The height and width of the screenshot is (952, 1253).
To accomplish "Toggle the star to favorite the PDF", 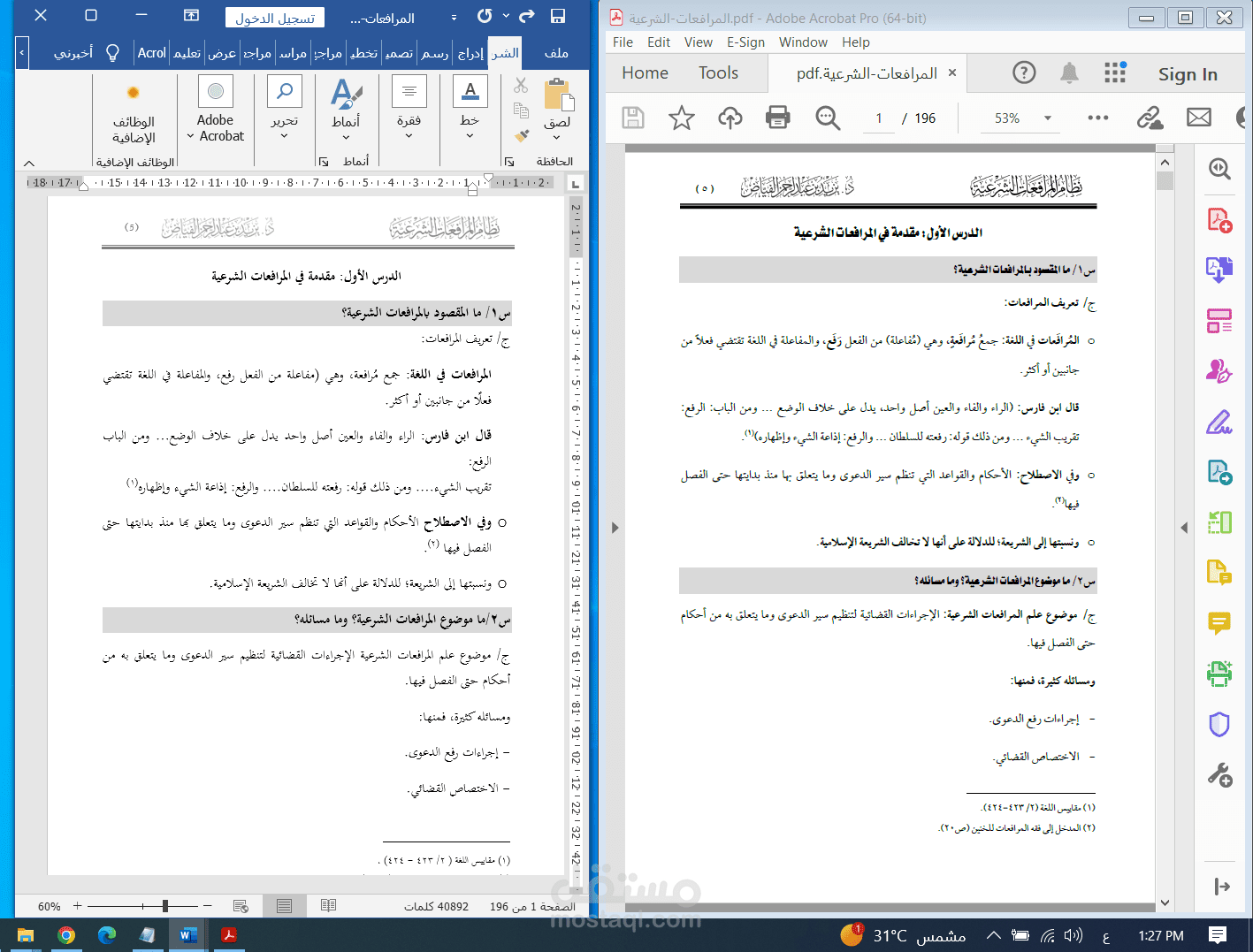I will click(681, 118).
